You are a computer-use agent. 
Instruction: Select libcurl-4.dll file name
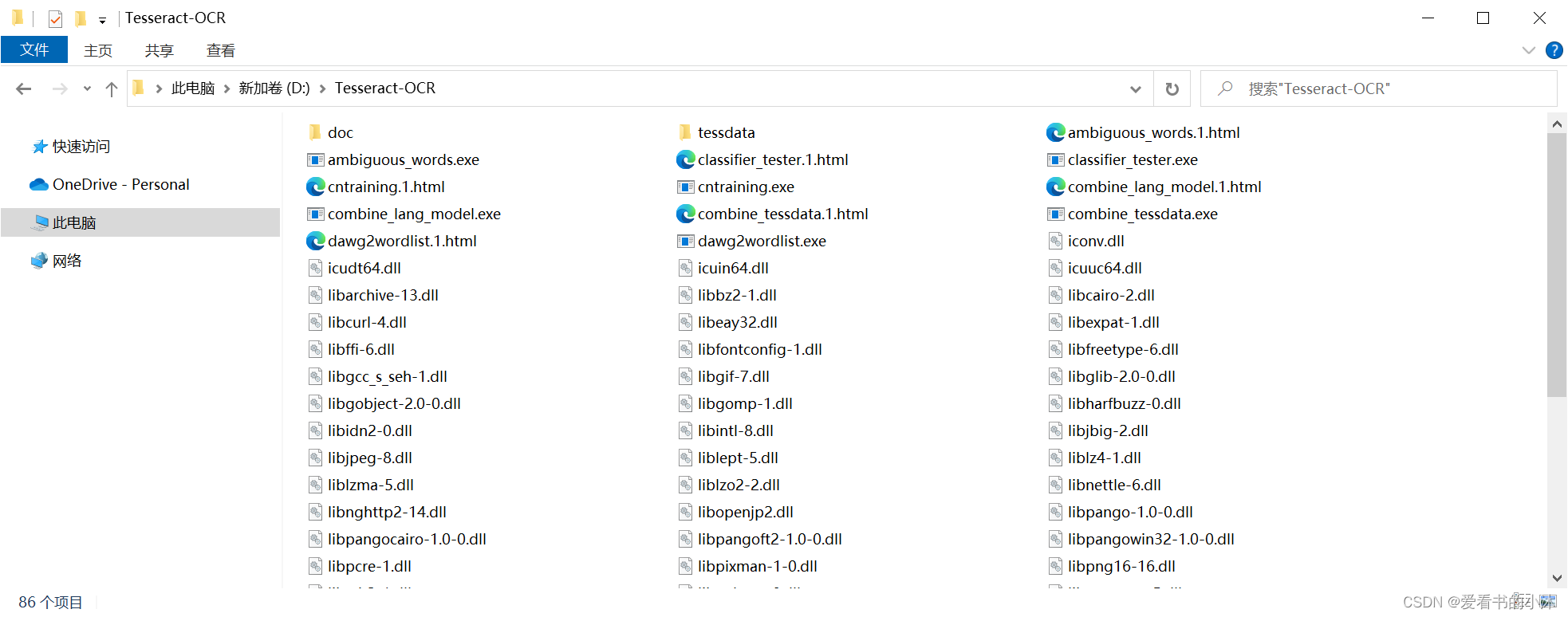(x=367, y=322)
